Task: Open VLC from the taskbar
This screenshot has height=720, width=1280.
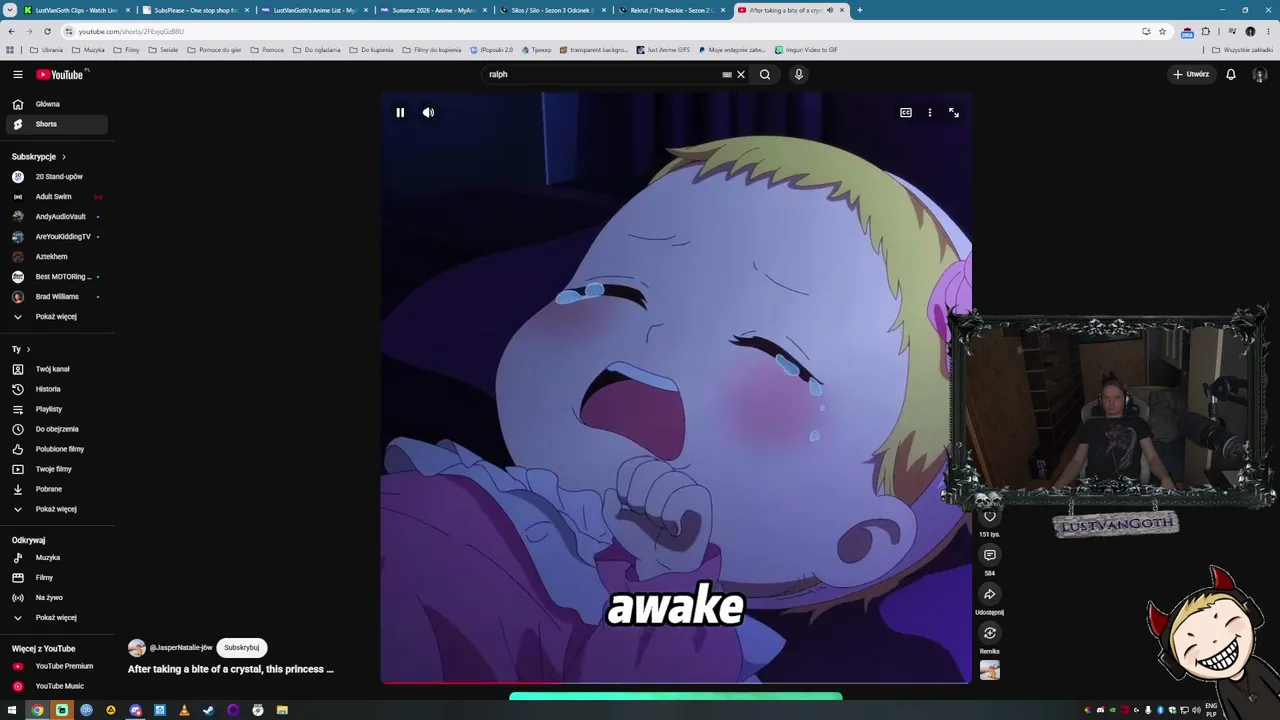Action: [184, 710]
